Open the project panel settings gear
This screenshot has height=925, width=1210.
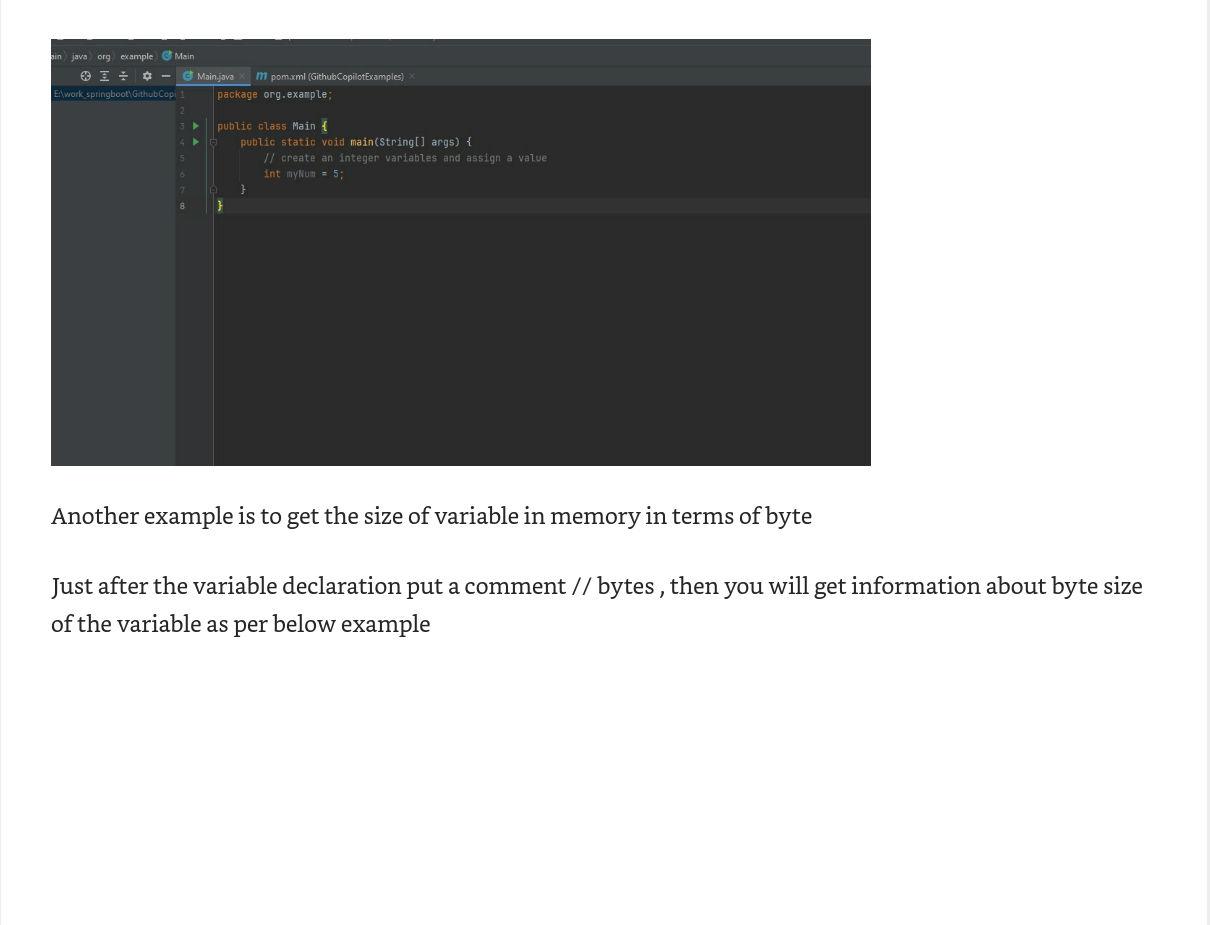tap(147, 76)
